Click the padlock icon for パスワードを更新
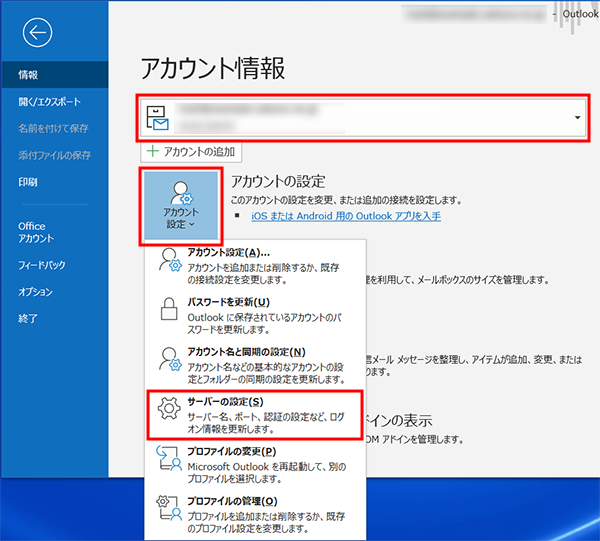 tap(168, 311)
